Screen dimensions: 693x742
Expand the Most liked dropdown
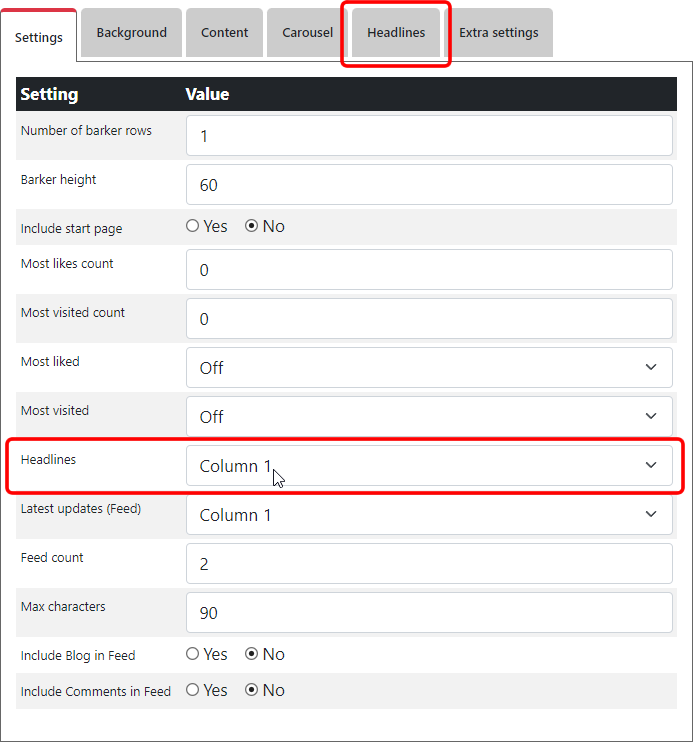429,368
